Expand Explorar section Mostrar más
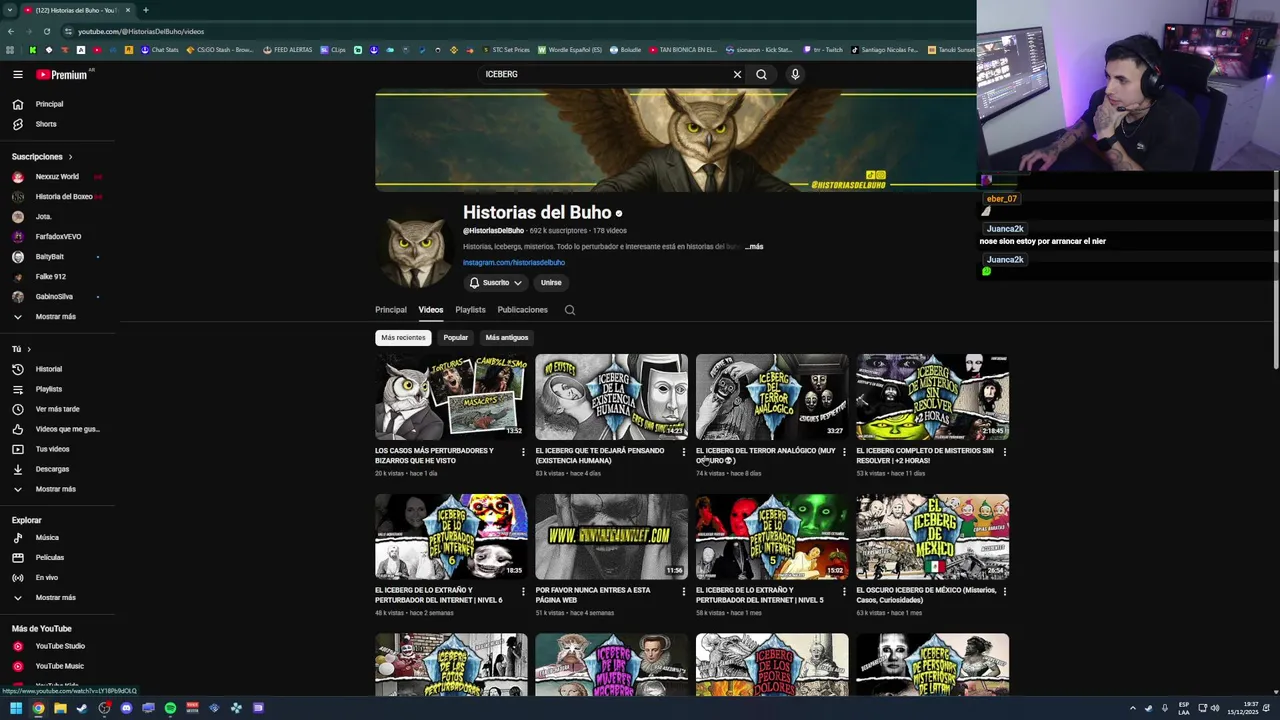The image size is (1280, 720). [x=55, y=598]
